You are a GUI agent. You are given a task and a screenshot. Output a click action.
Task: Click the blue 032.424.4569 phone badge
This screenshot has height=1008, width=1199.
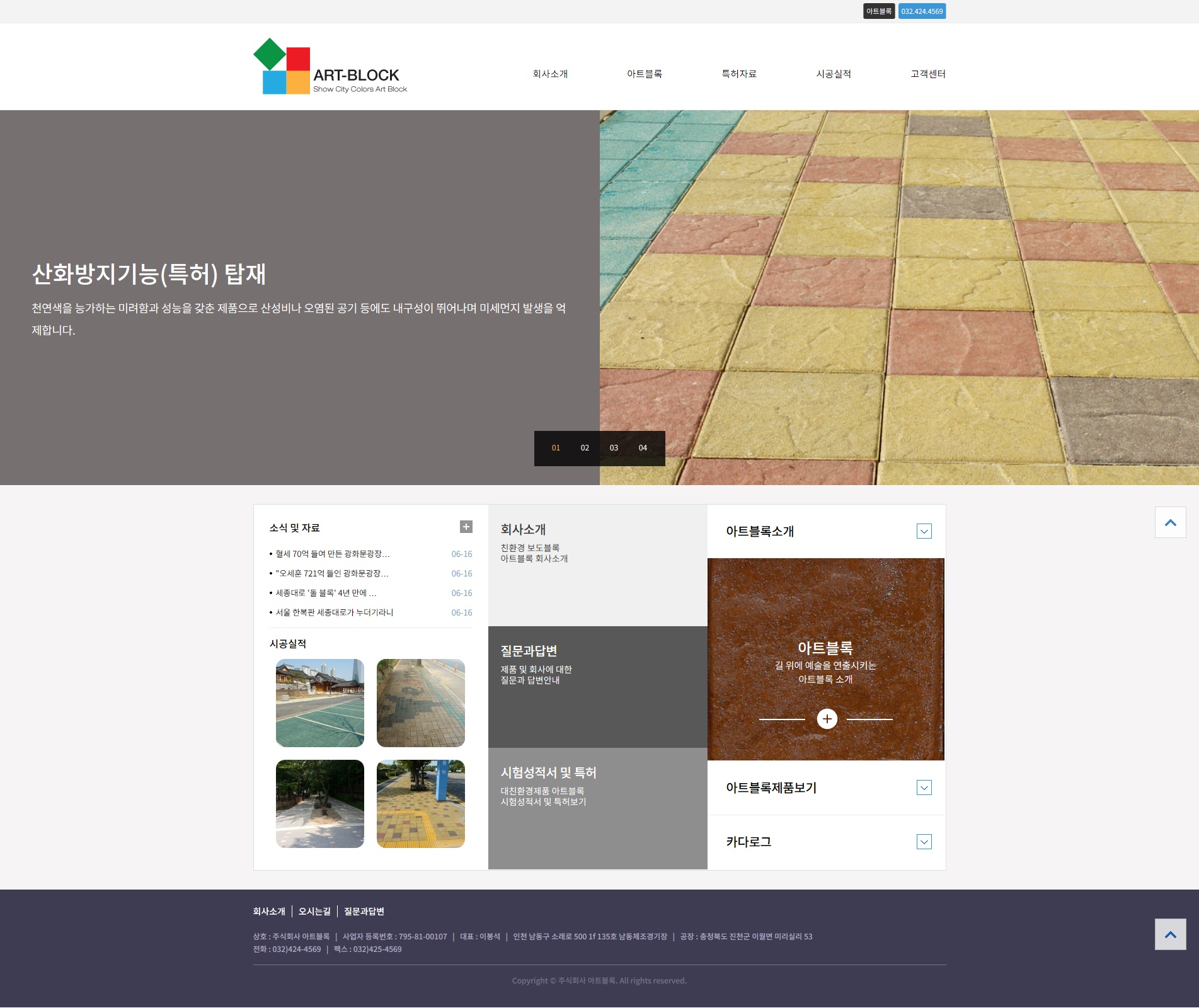pyautogui.click(x=921, y=11)
